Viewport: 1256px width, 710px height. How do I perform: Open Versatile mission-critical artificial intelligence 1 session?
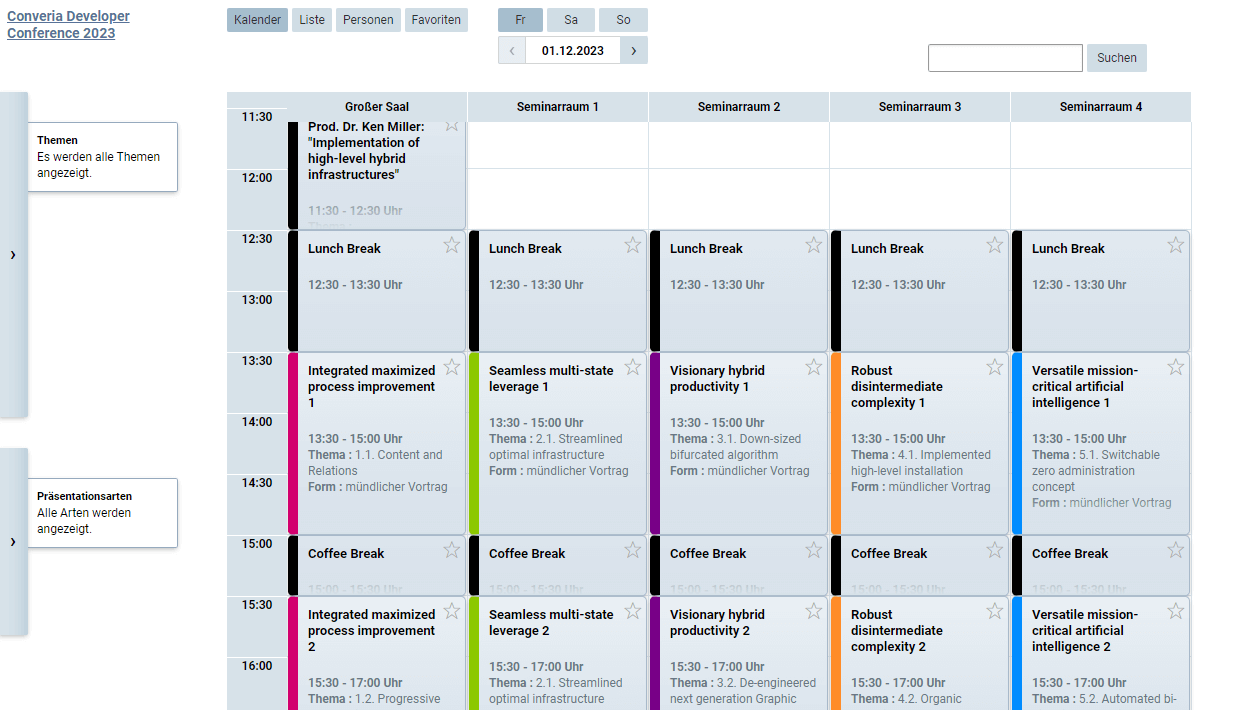point(1101,443)
